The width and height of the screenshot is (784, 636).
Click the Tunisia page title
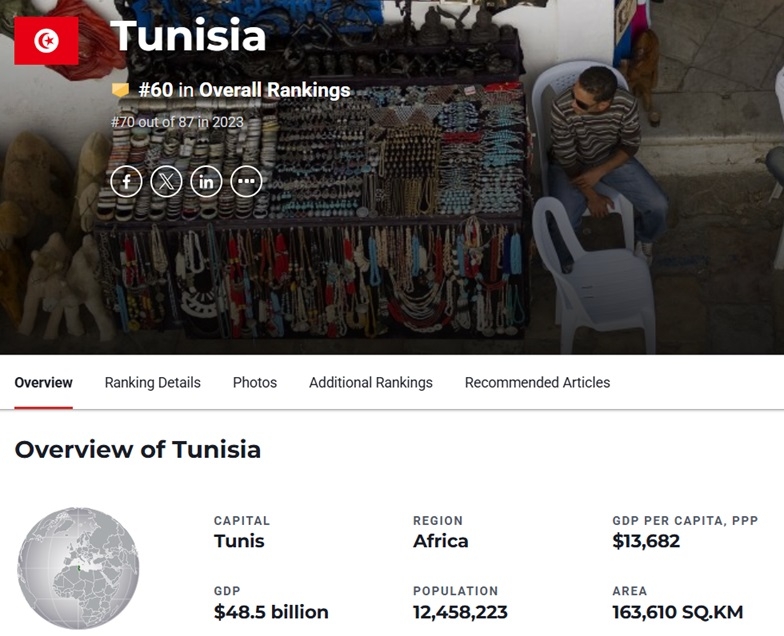[188, 36]
